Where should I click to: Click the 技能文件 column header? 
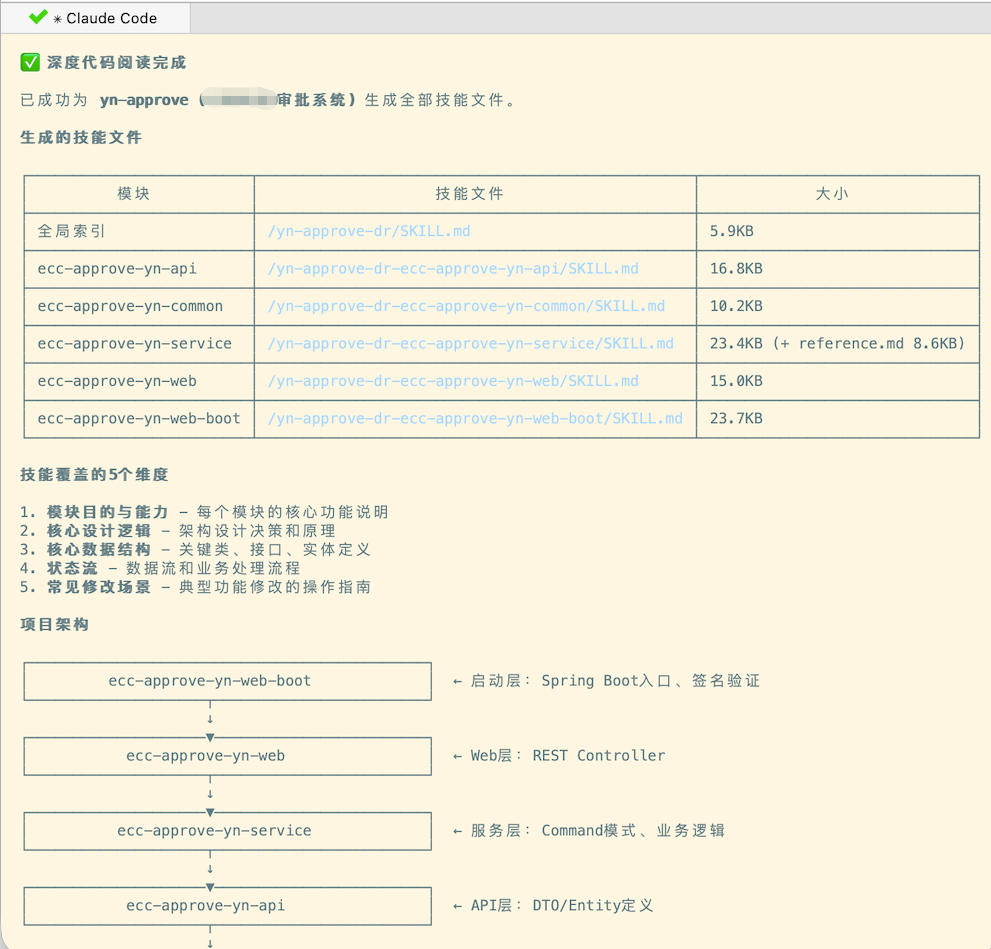coord(475,194)
